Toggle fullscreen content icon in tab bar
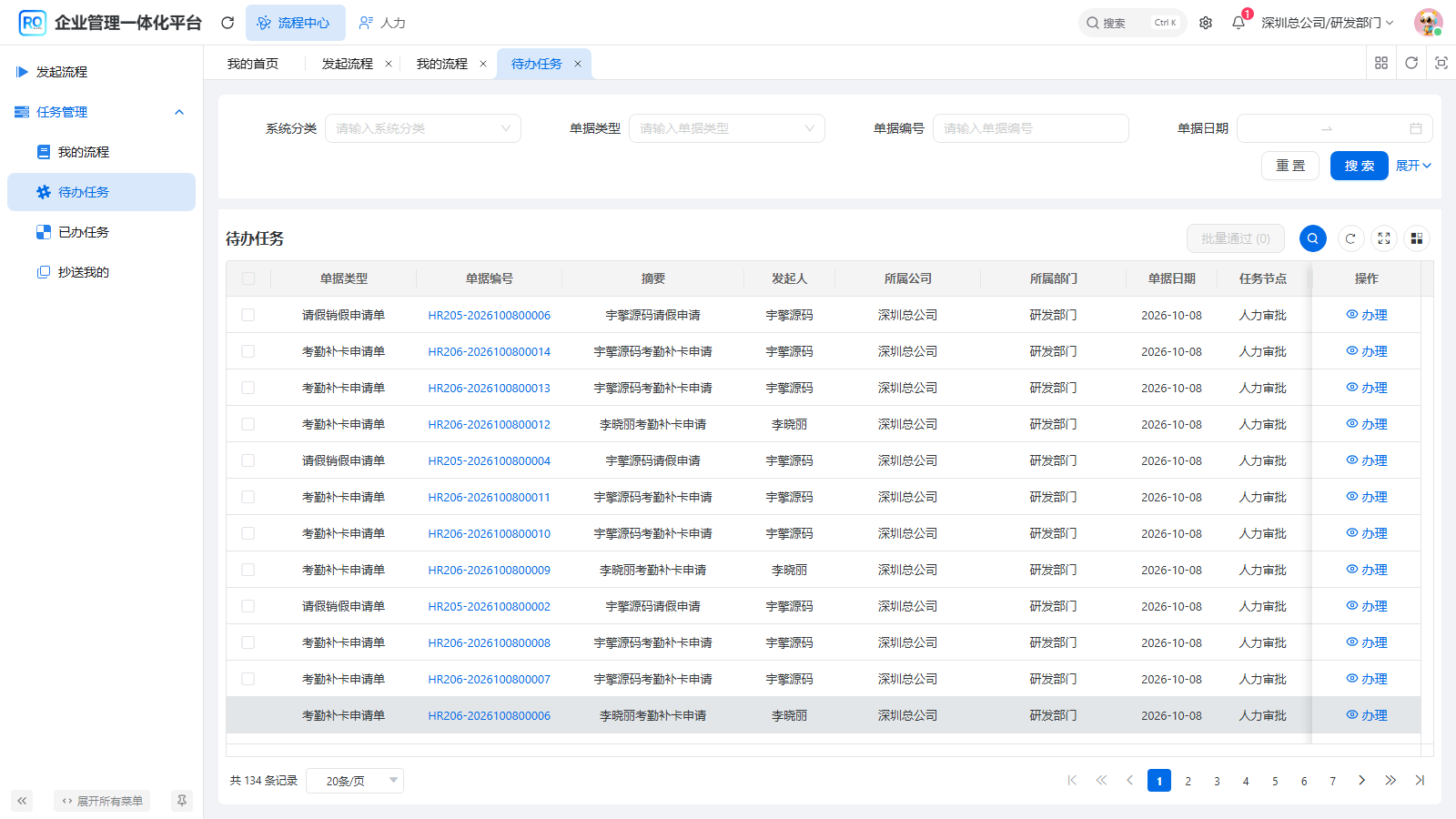1456x819 pixels. pos(1441,63)
